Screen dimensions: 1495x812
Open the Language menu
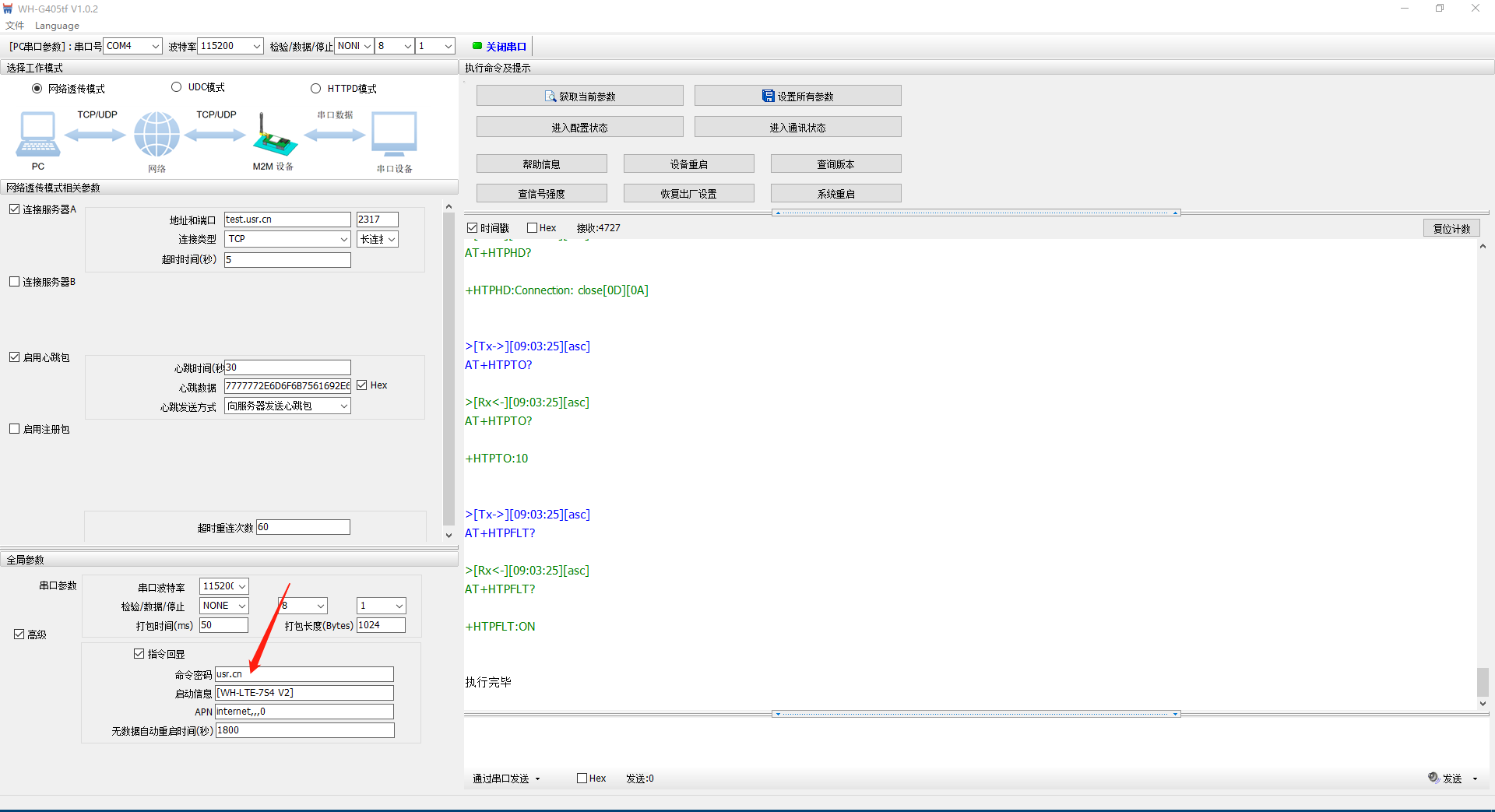point(57,26)
